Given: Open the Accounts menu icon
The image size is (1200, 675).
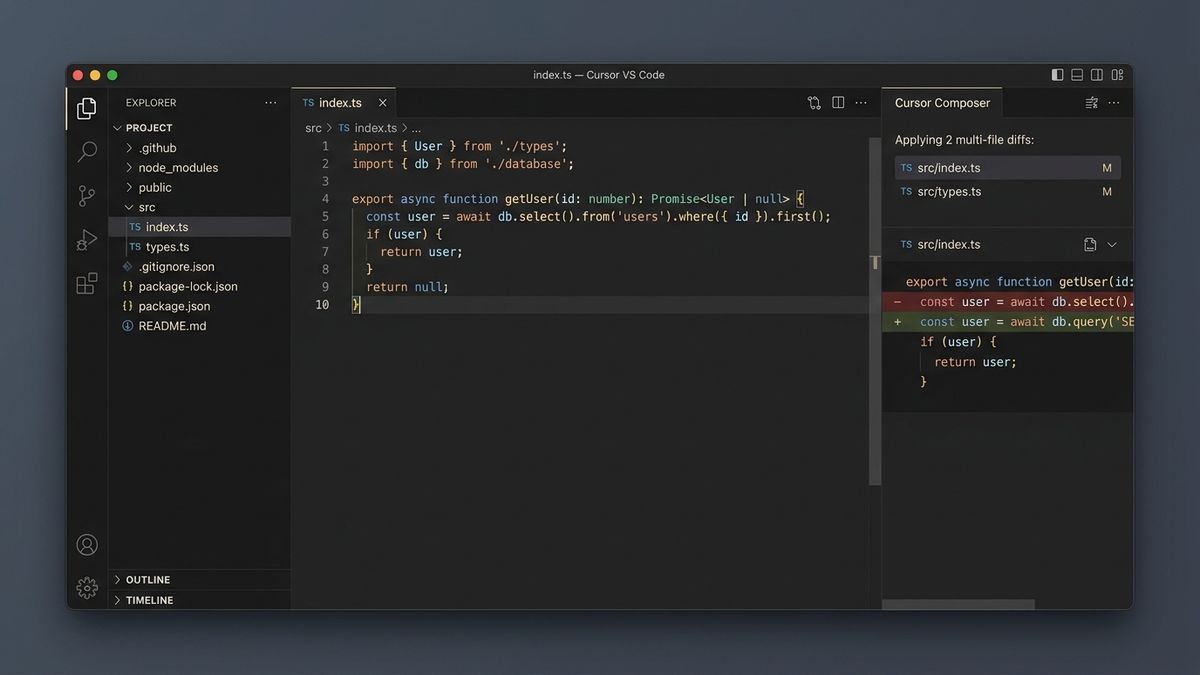Looking at the screenshot, I should point(87,545).
